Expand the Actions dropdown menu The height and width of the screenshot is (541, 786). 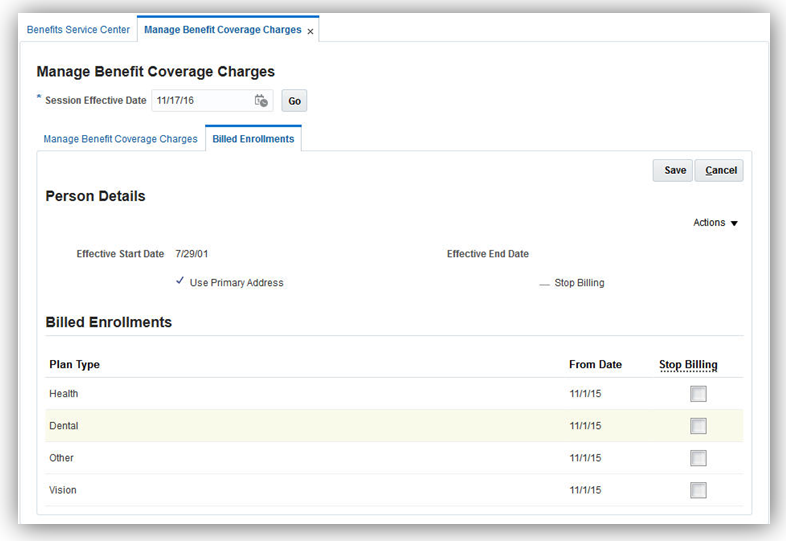point(715,223)
